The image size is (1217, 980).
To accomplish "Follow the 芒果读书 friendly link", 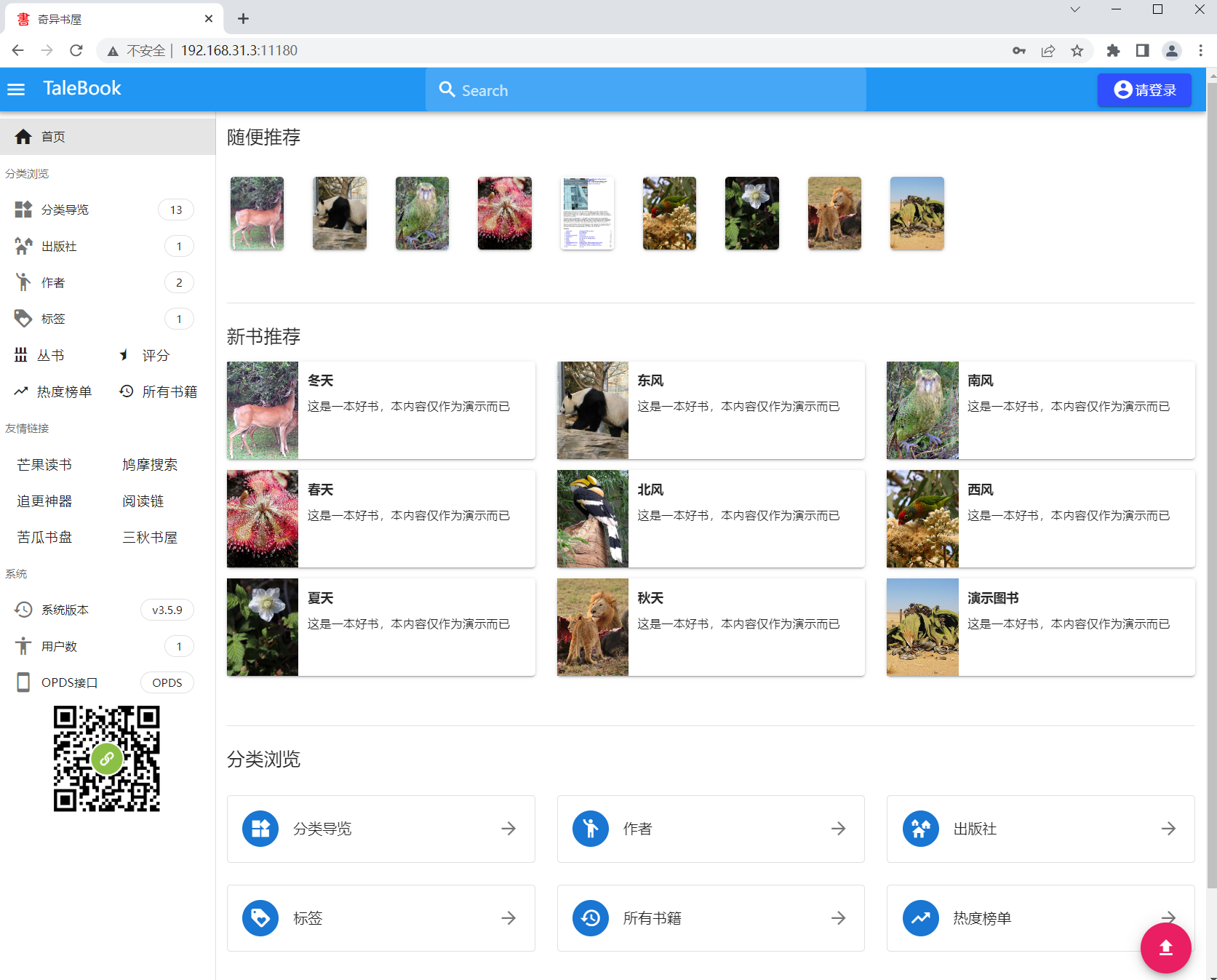I will click(44, 464).
